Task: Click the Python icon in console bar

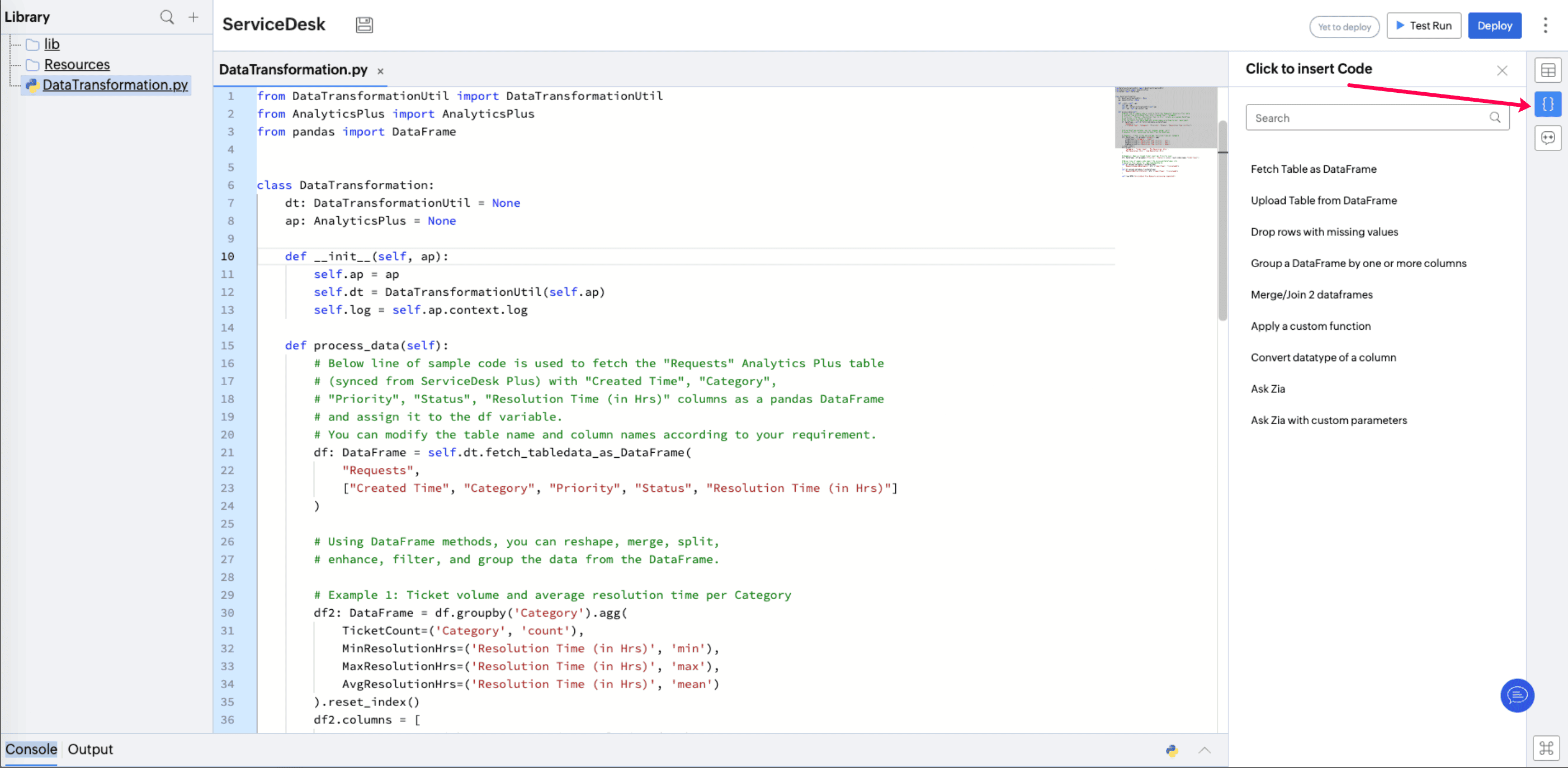Action: click(1172, 750)
